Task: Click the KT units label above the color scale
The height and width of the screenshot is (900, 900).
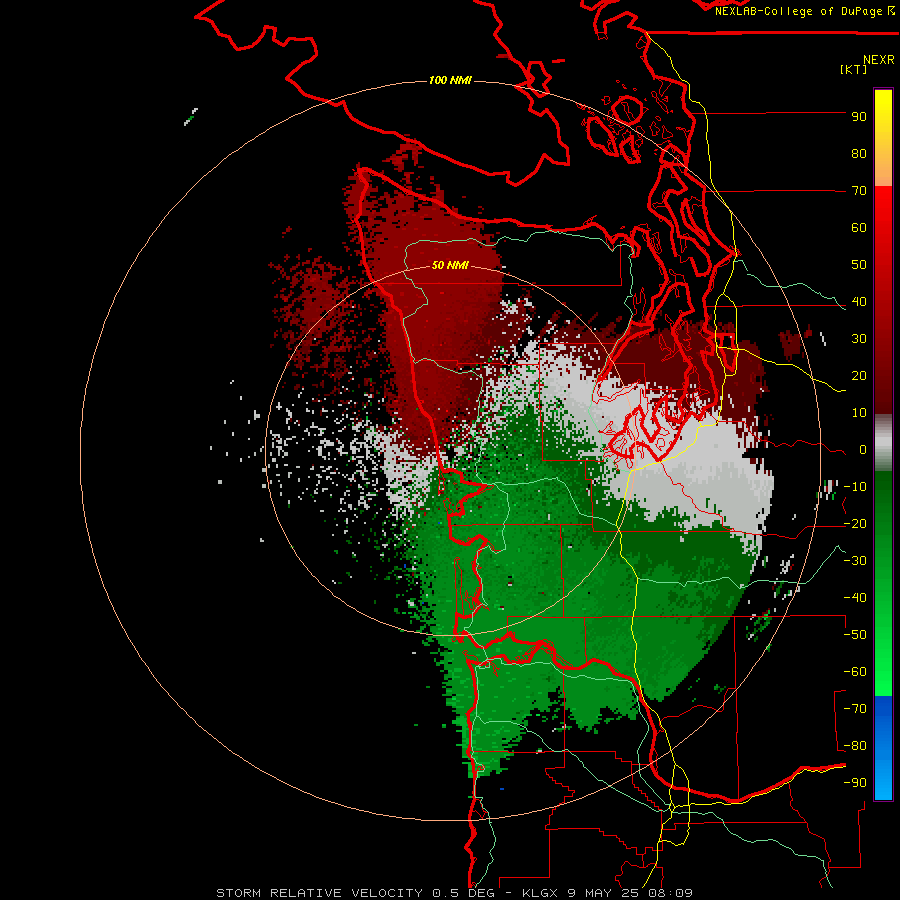Action: coord(854,69)
